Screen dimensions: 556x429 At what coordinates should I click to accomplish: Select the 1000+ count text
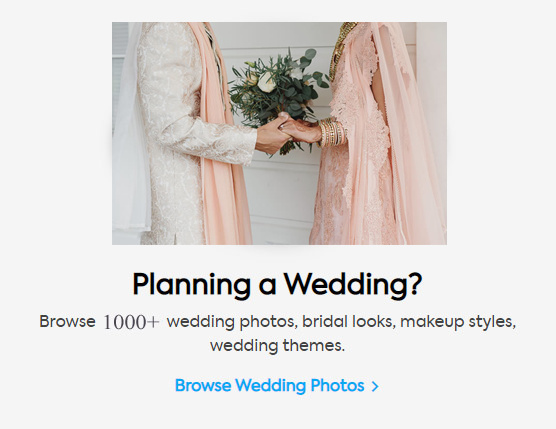(x=131, y=322)
